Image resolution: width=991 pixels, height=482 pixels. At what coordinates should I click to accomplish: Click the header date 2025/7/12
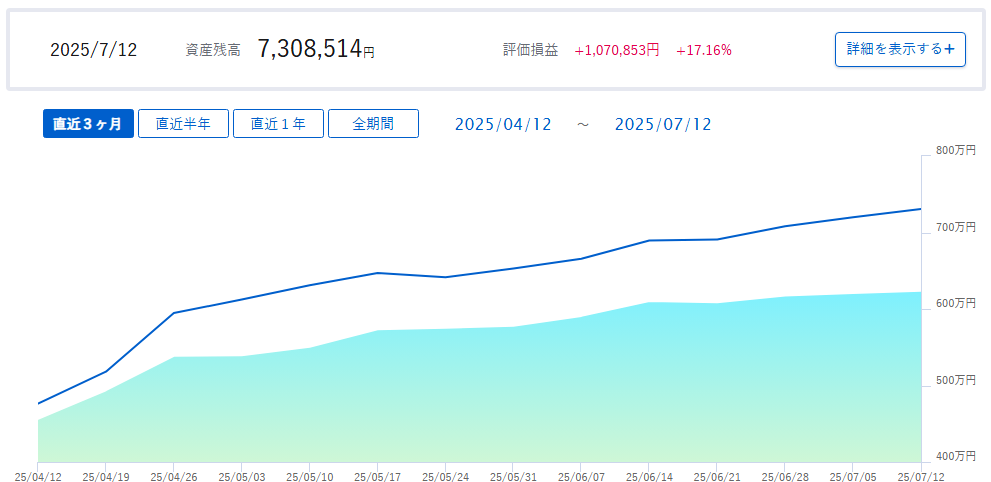94,51
